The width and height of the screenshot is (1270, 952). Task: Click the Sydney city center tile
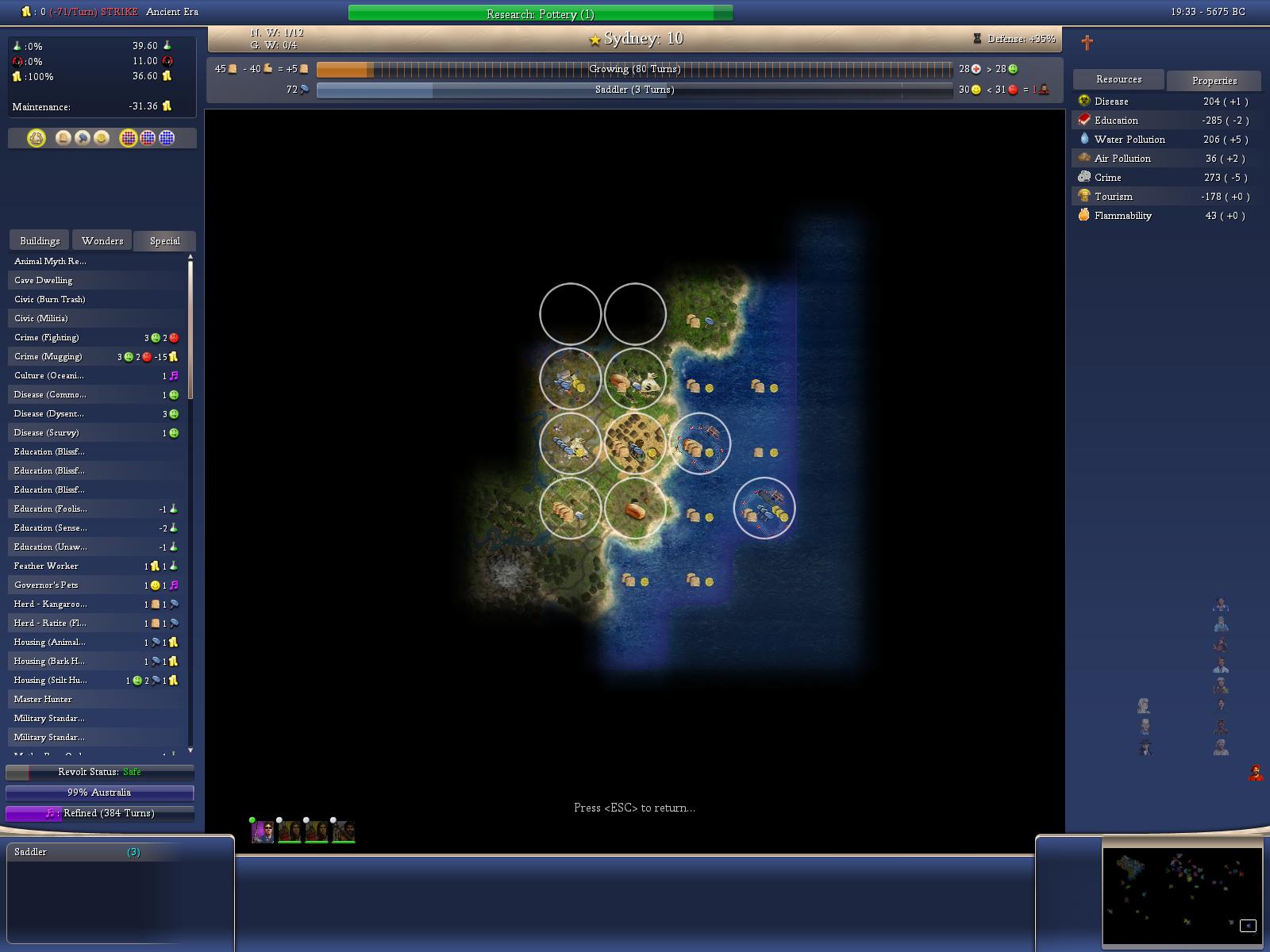(635, 443)
